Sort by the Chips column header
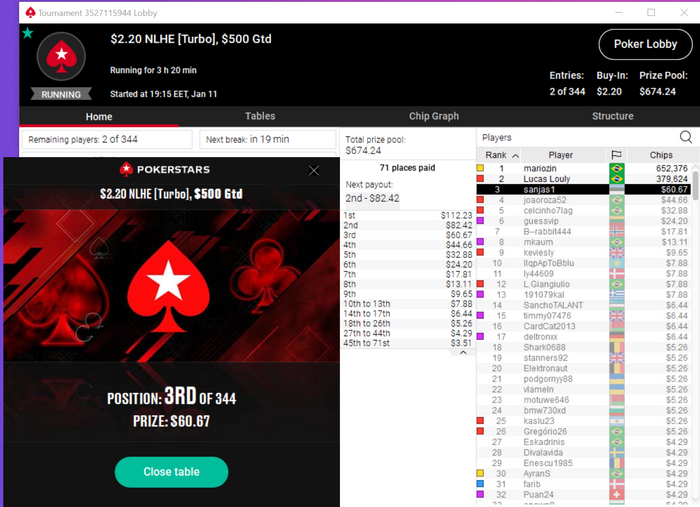700x507 pixels. (661, 155)
